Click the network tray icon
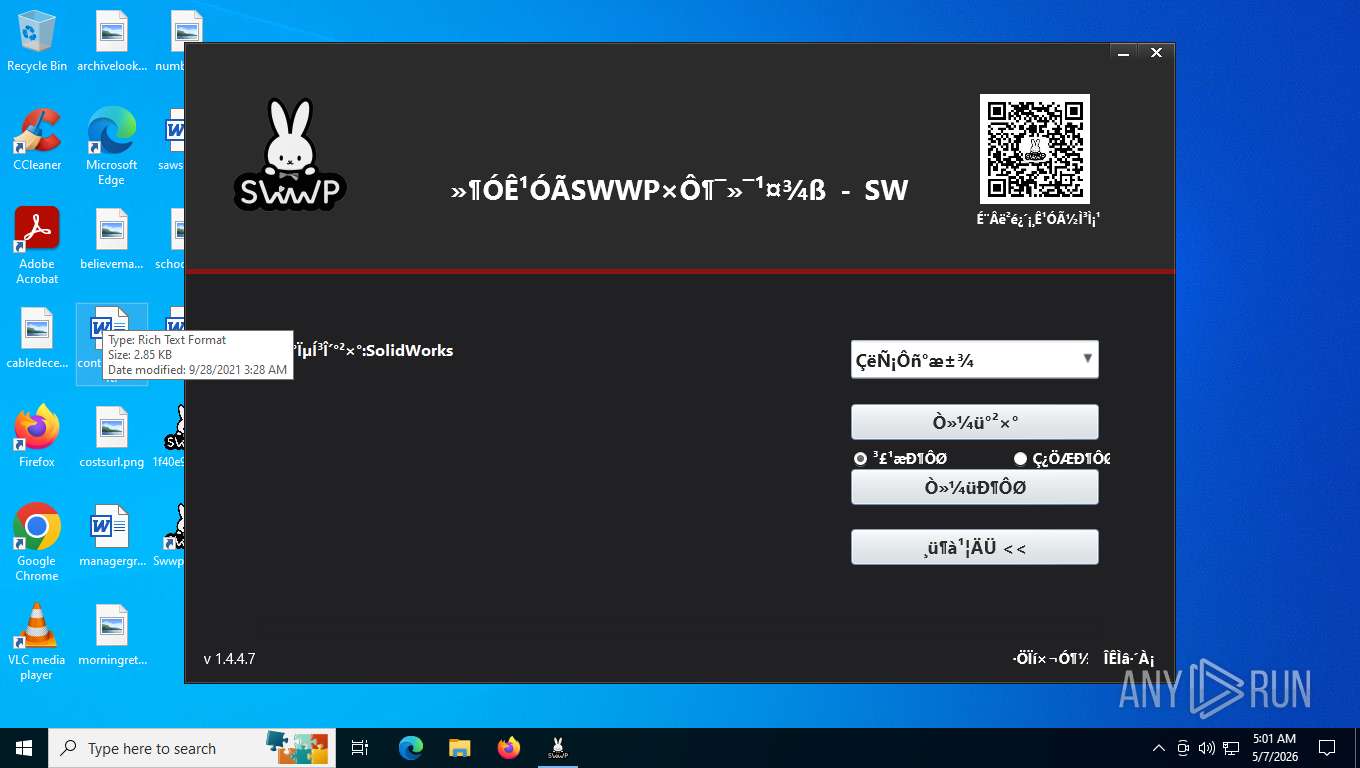This screenshot has width=1360, height=768. pyautogui.click(x=1230, y=748)
